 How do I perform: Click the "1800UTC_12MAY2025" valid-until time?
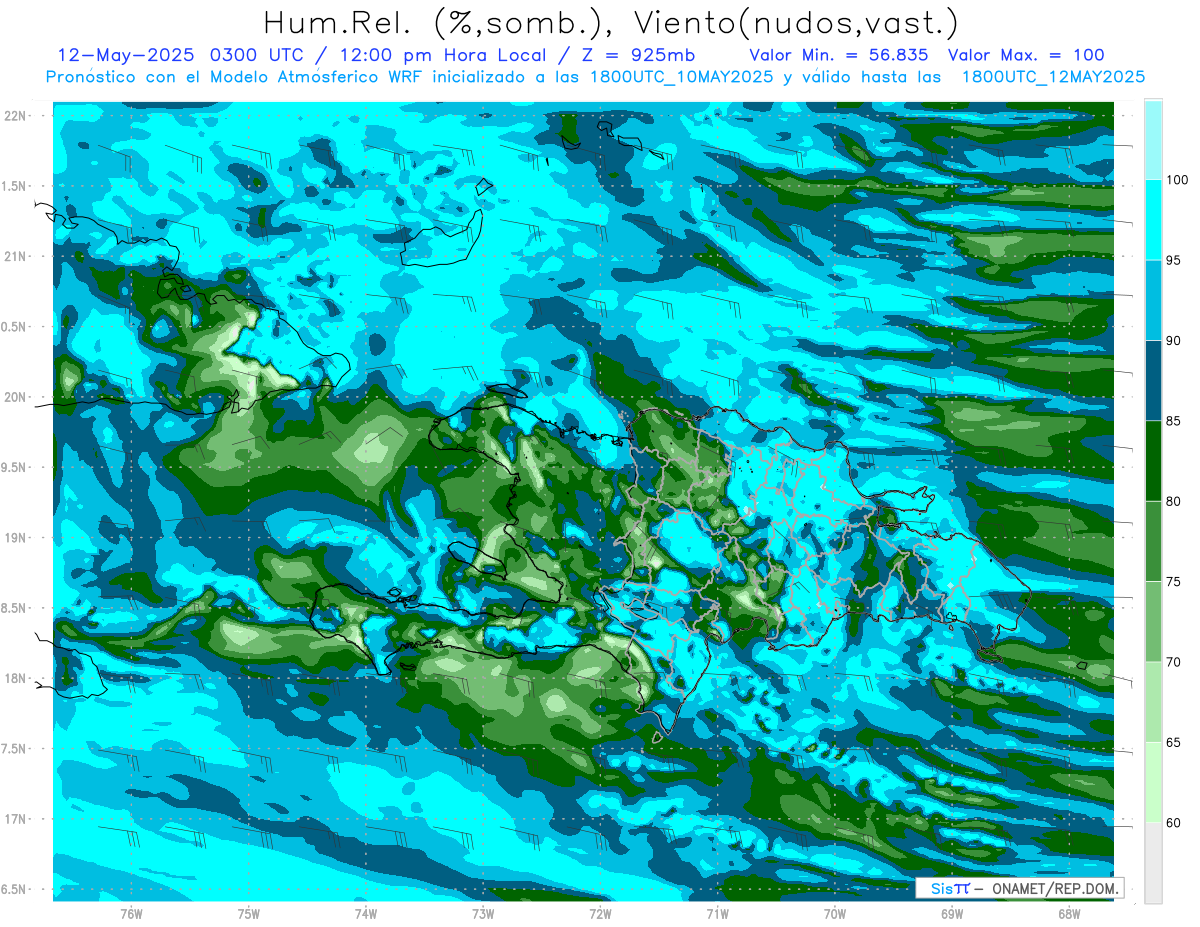point(1053,76)
